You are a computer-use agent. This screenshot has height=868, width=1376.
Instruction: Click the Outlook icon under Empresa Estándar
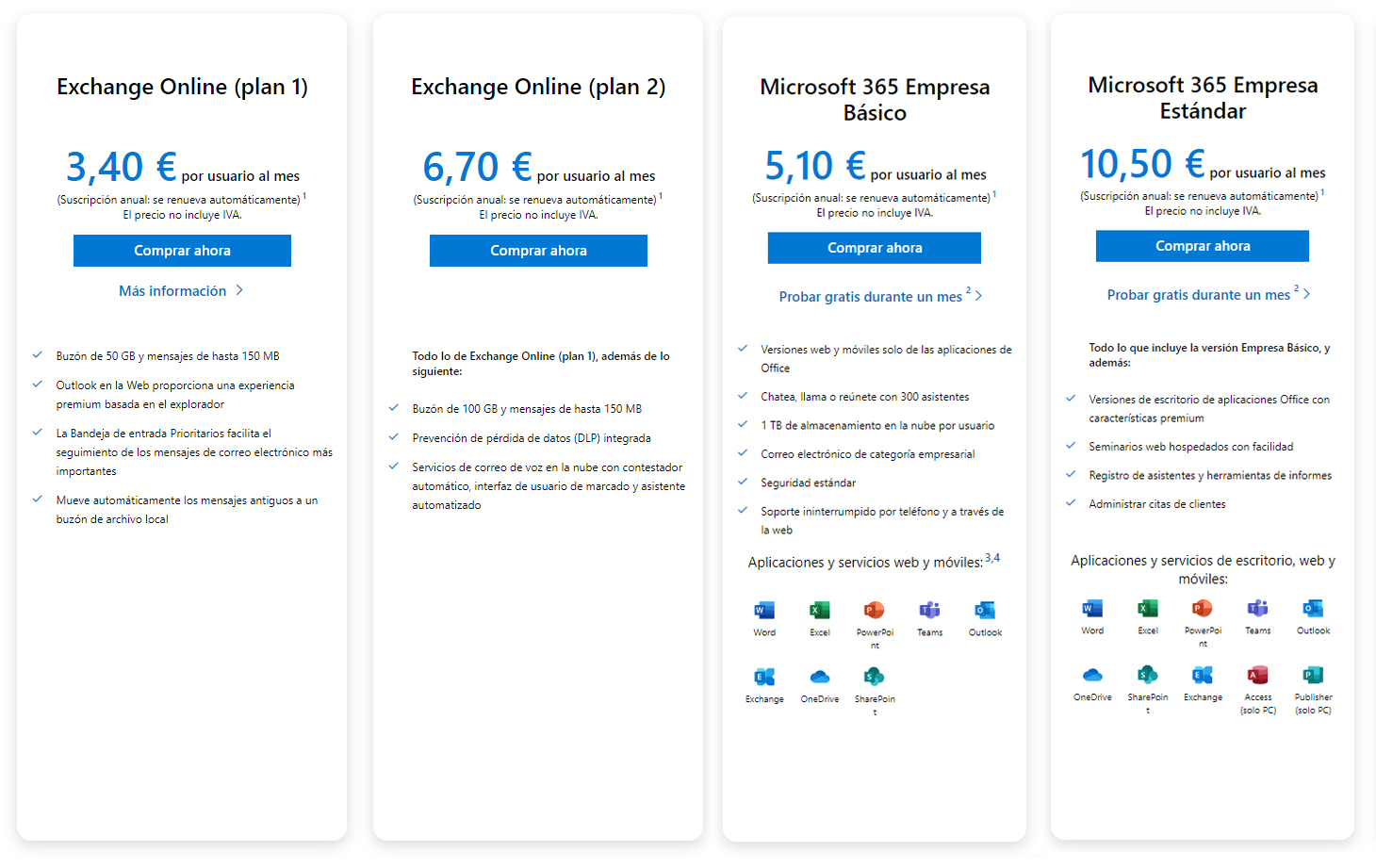1313,608
